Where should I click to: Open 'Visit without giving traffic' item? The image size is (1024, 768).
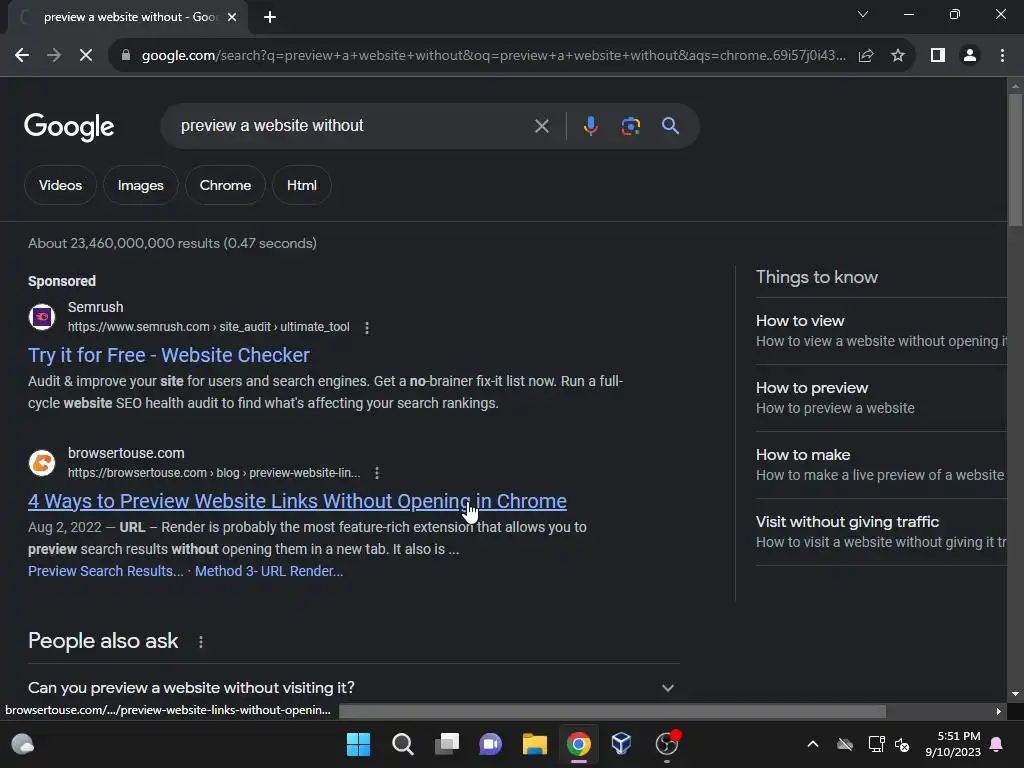click(x=881, y=532)
